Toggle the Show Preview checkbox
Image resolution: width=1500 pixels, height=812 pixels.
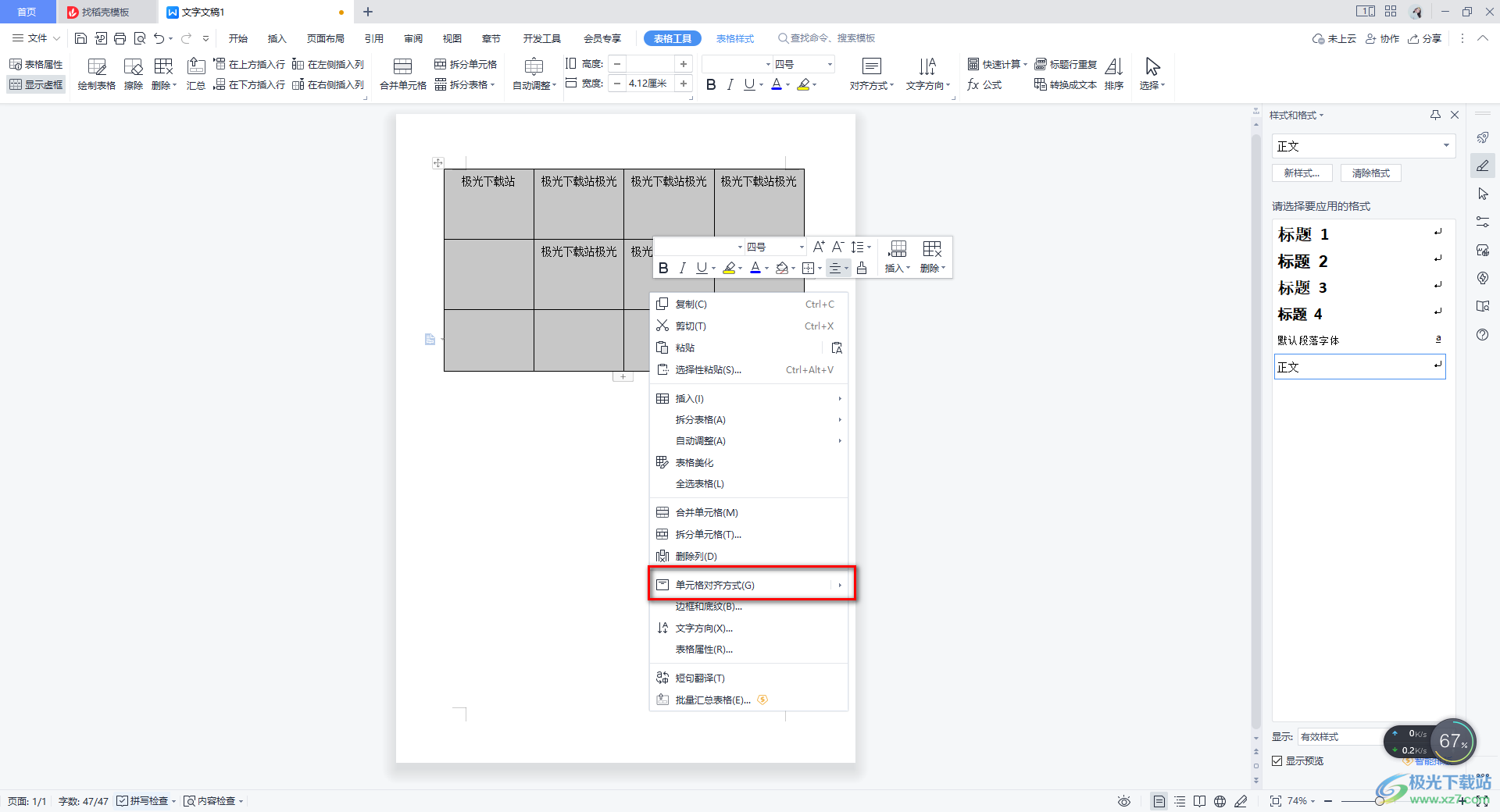pyautogui.click(x=1277, y=761)
